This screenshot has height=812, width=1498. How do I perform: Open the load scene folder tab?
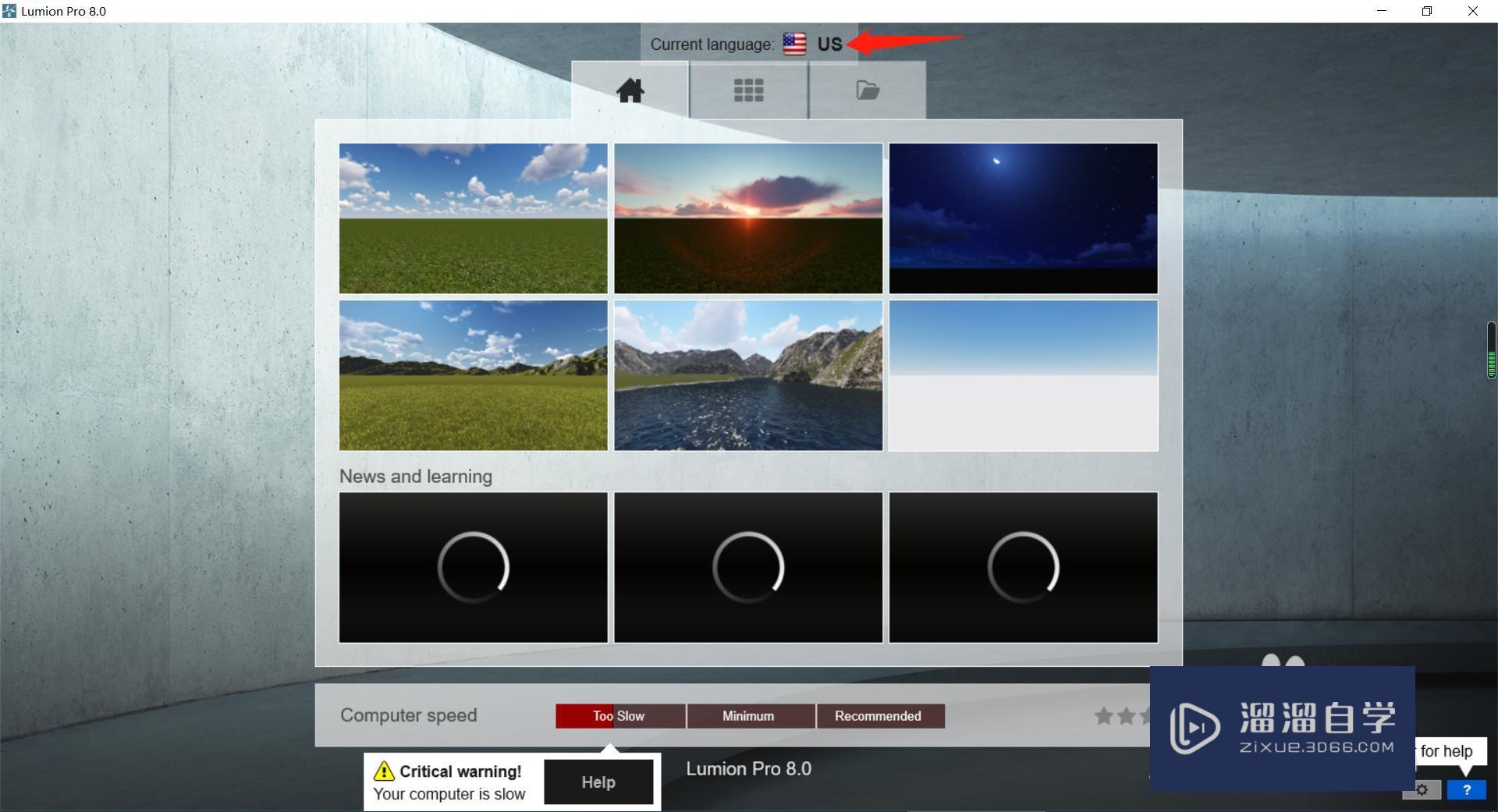point(868,90)
